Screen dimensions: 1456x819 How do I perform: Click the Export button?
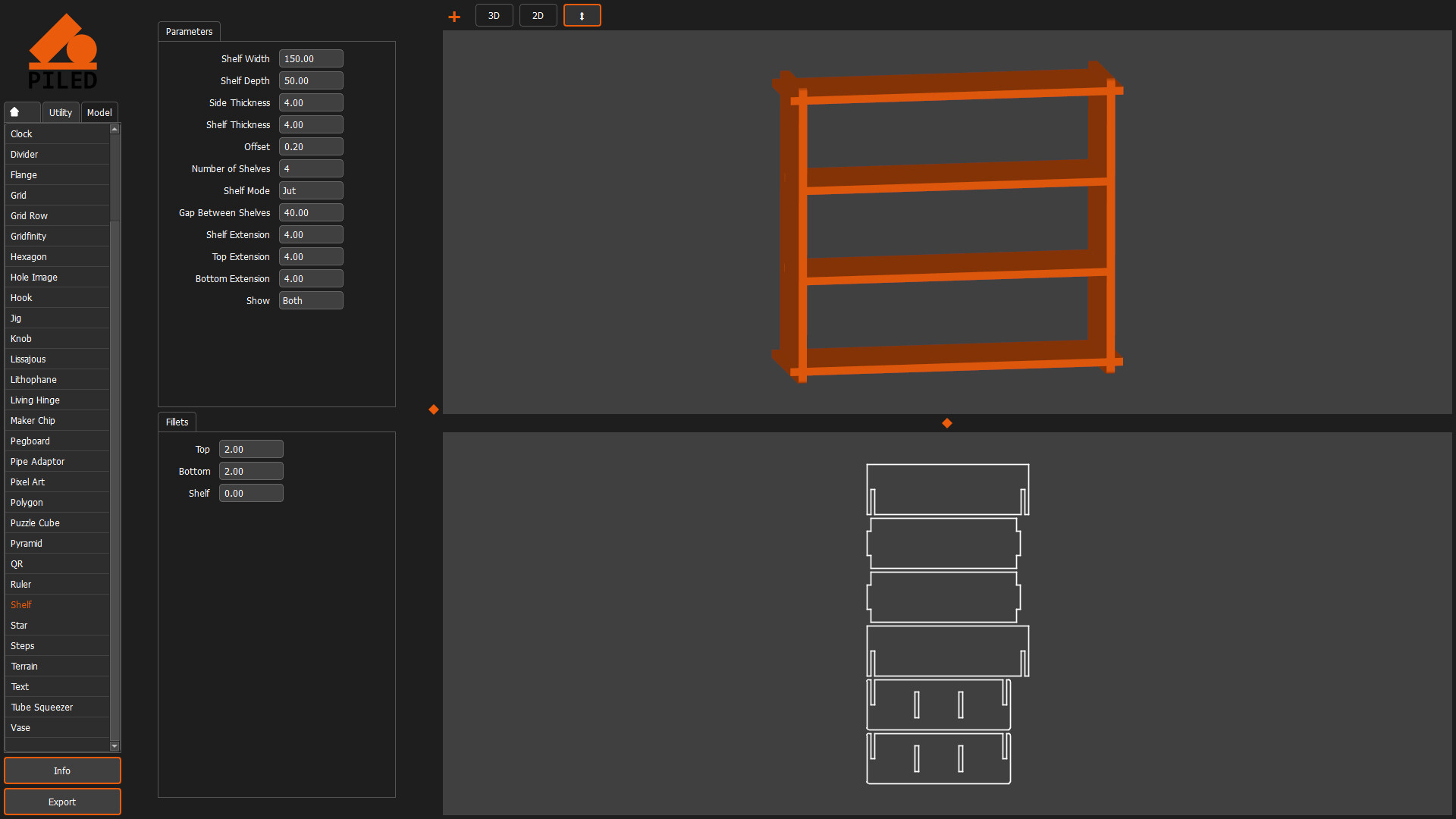pos(62,802)
